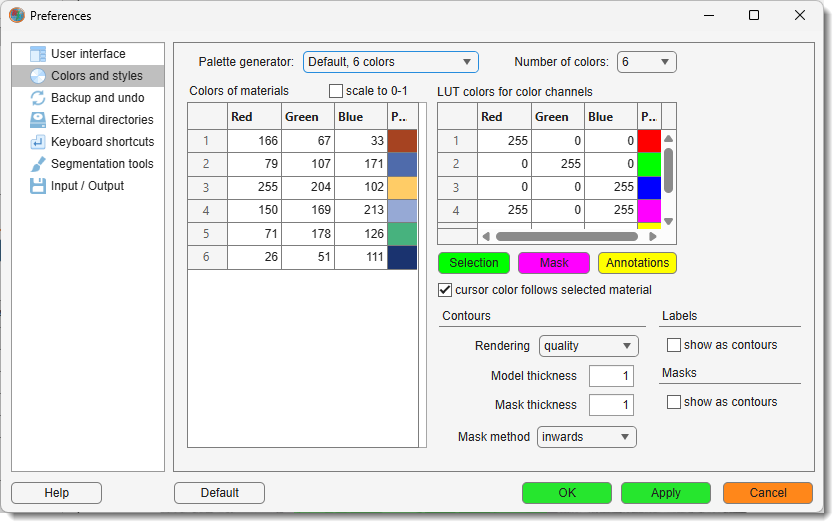The width and height of the screenshot is (839, 528).
Task: Check Labels show as contours
Action: (674, 345)
